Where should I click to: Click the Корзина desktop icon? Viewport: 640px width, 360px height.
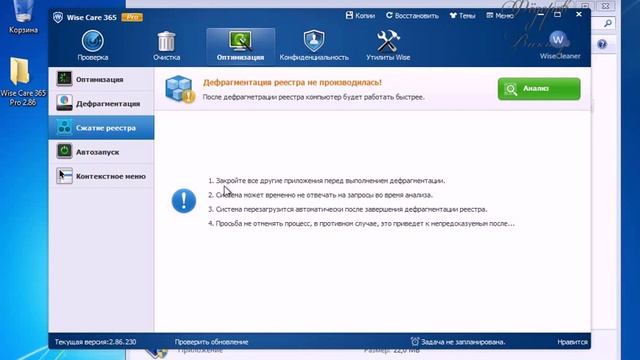[x=23, y=17]
